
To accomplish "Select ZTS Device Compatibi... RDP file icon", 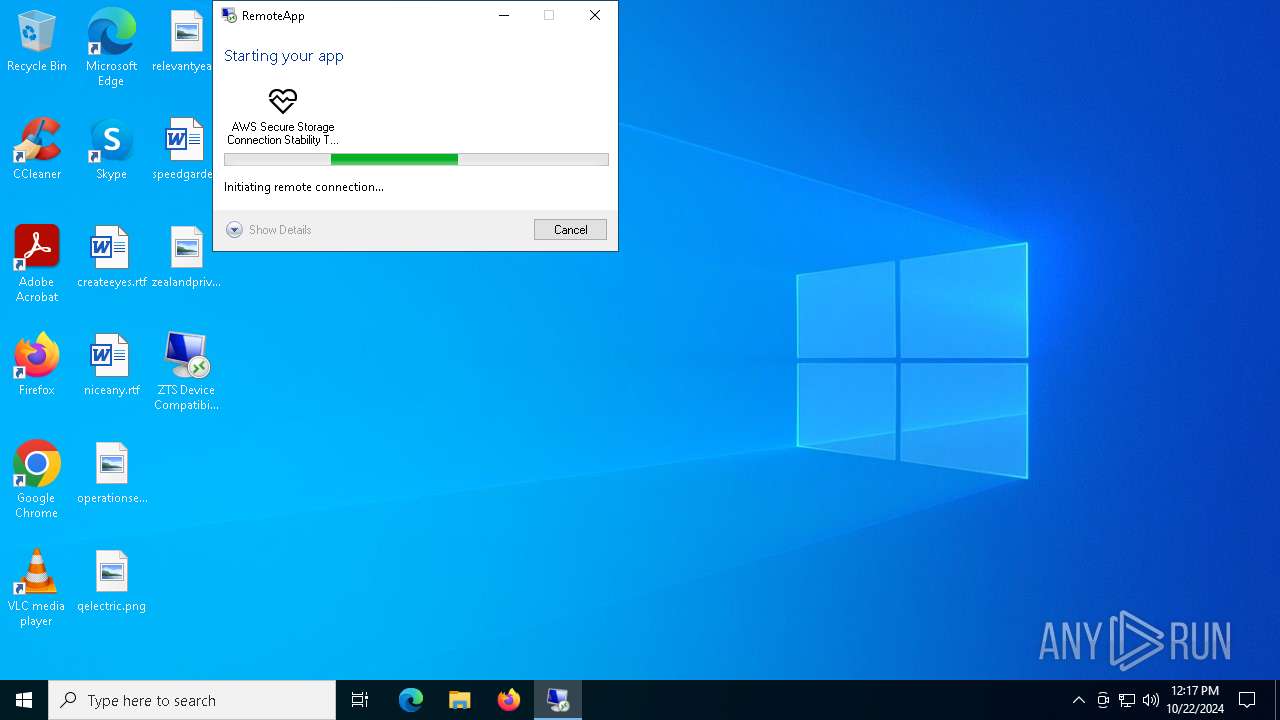I will point(186,372).
